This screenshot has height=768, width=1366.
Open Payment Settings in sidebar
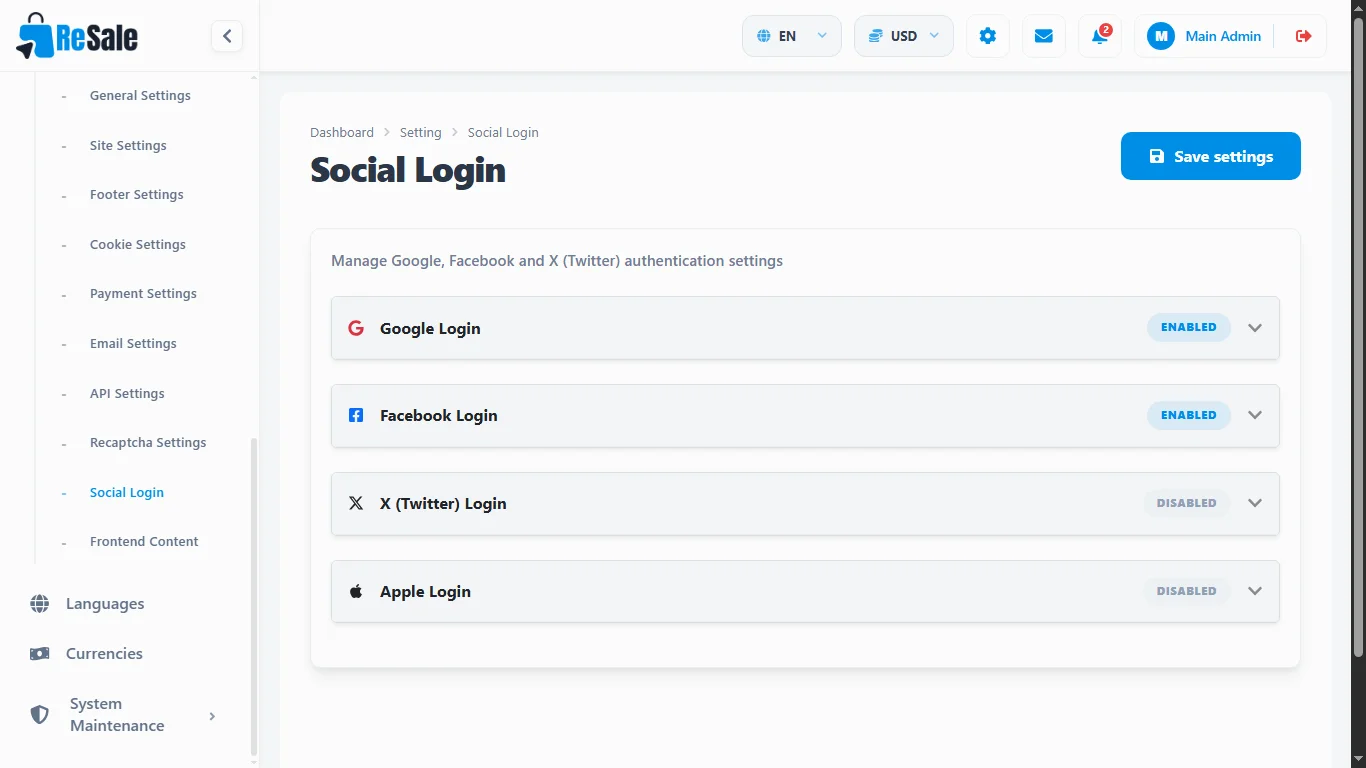(x=143, y=294)
